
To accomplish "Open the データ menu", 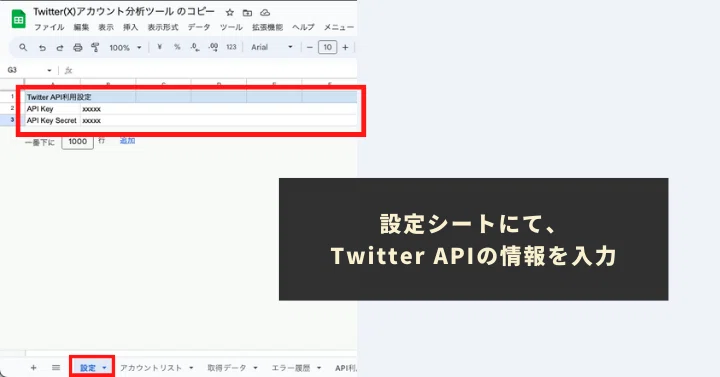I will (199, 27).
